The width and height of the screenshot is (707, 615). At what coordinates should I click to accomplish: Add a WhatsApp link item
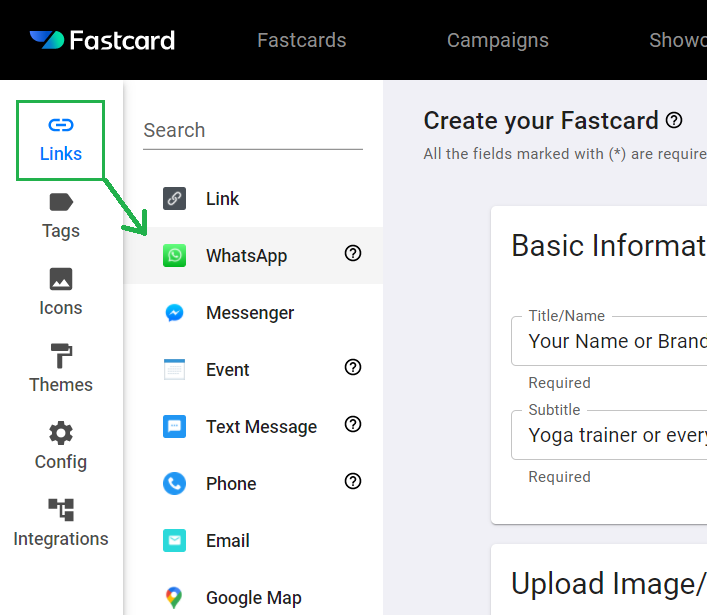253,256
